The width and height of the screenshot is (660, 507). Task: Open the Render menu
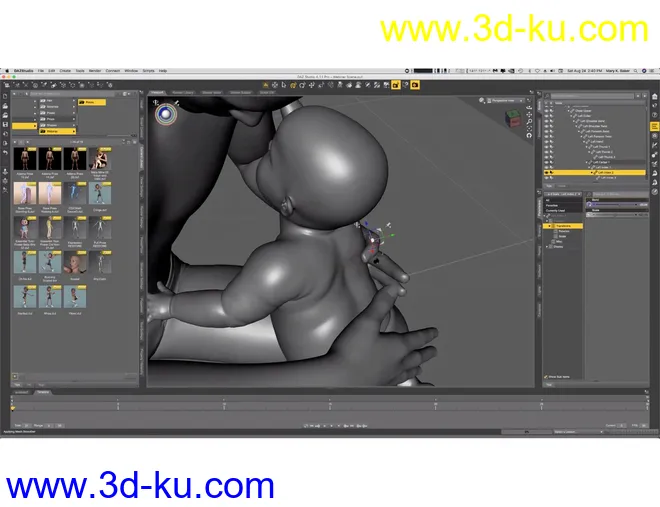(94, 71)
